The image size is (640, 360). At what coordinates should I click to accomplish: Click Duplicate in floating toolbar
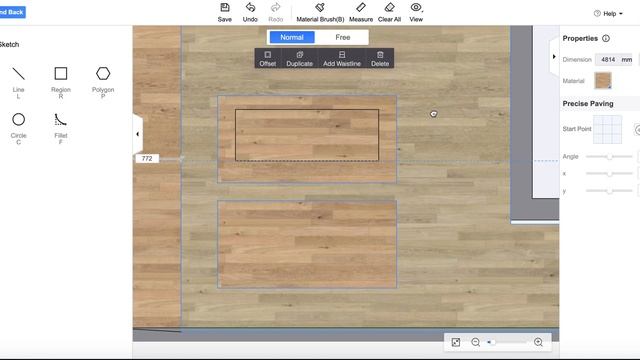299,58
